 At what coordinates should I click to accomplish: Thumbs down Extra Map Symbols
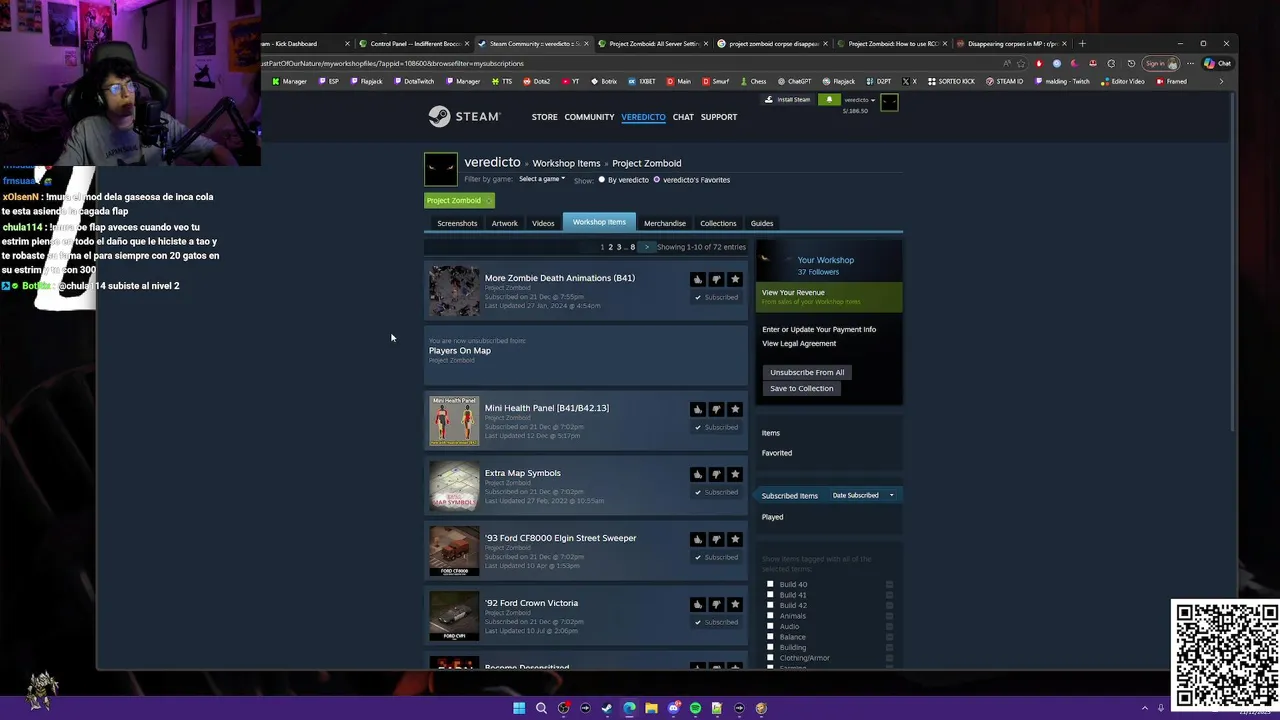[x=716, y=474]
